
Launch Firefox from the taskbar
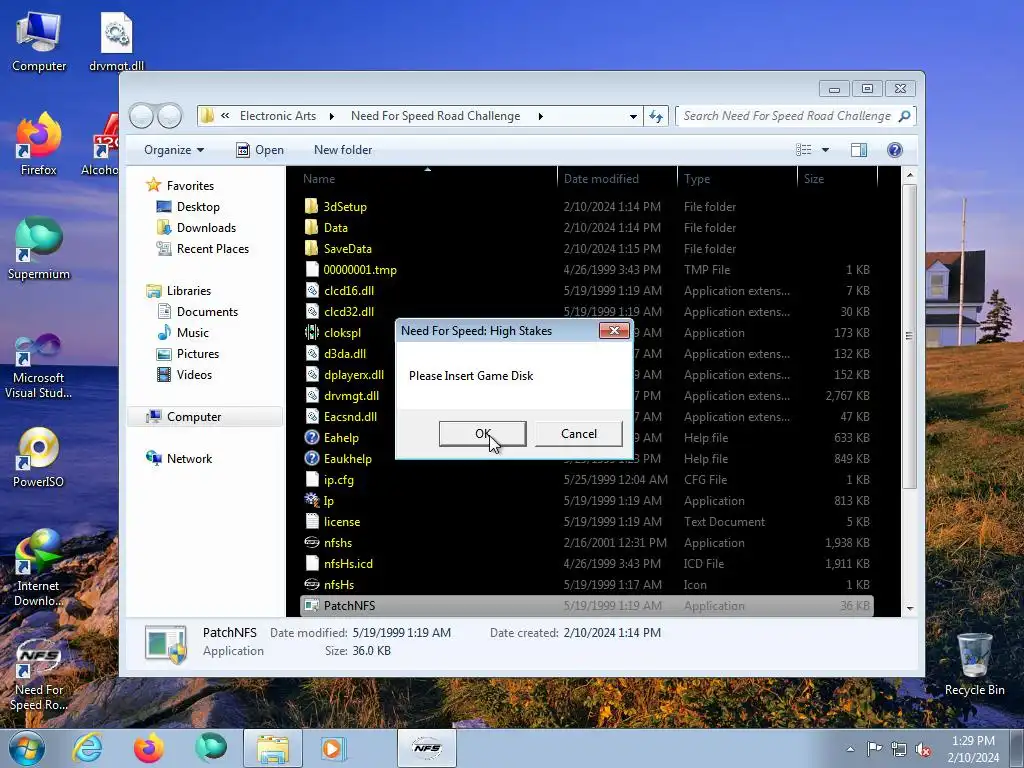[x=149, y=748]
